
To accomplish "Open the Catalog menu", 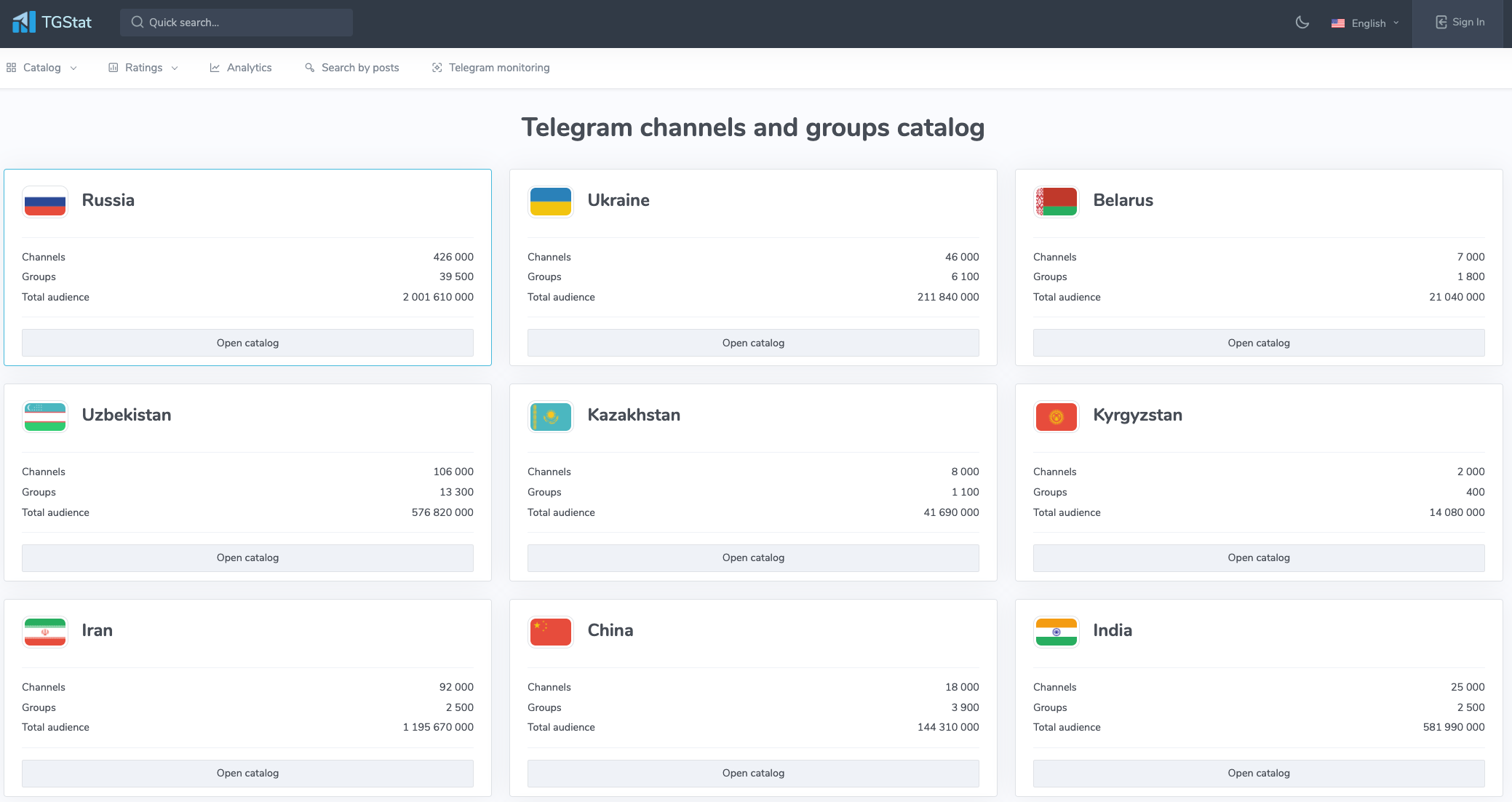I will coord(41,68).
